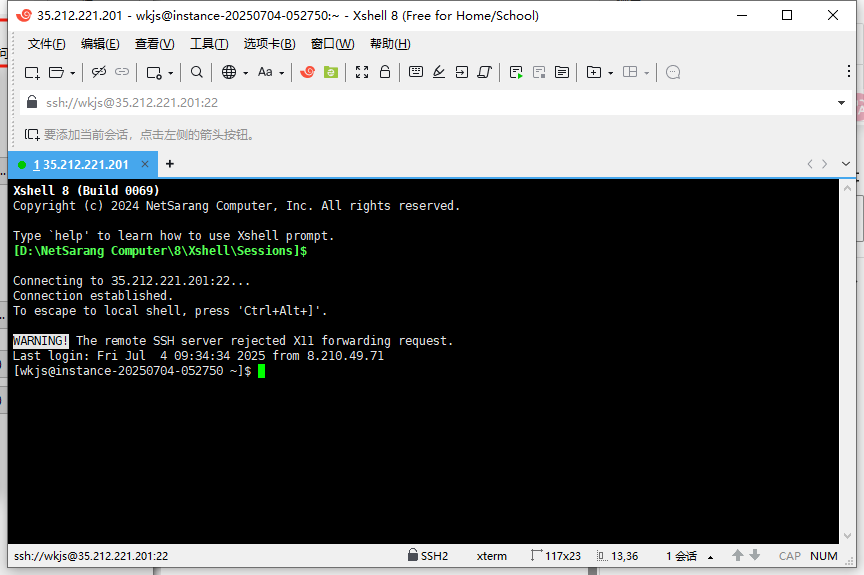This screenshot has height=575, width=864.
Task: Expand the Encoding globe dropdown arrow
Action: [x=246, y=73]
